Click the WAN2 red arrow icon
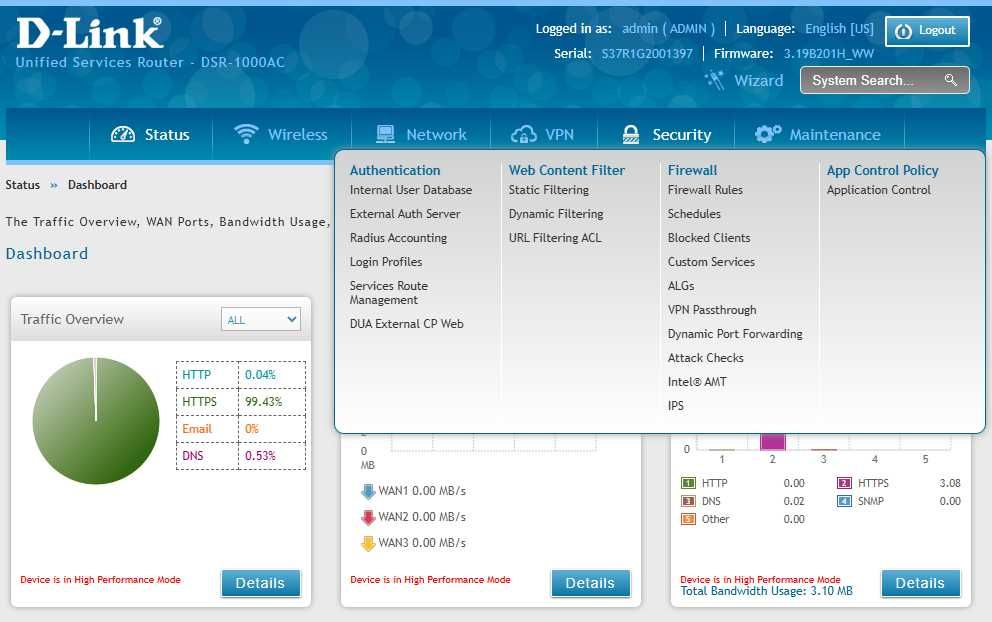The height and width of the screenshot is (622, 992). click(368, 517)
